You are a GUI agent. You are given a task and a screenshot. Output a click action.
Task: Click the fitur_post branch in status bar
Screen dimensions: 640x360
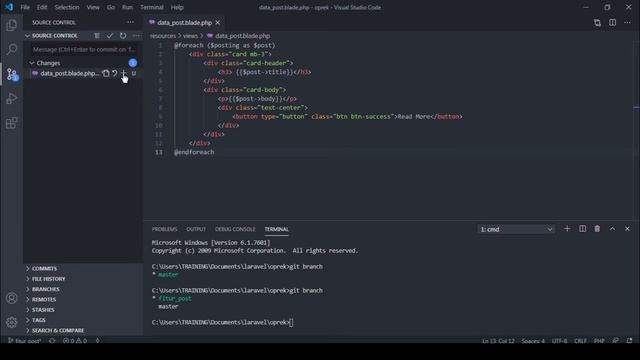click(24, 341)
